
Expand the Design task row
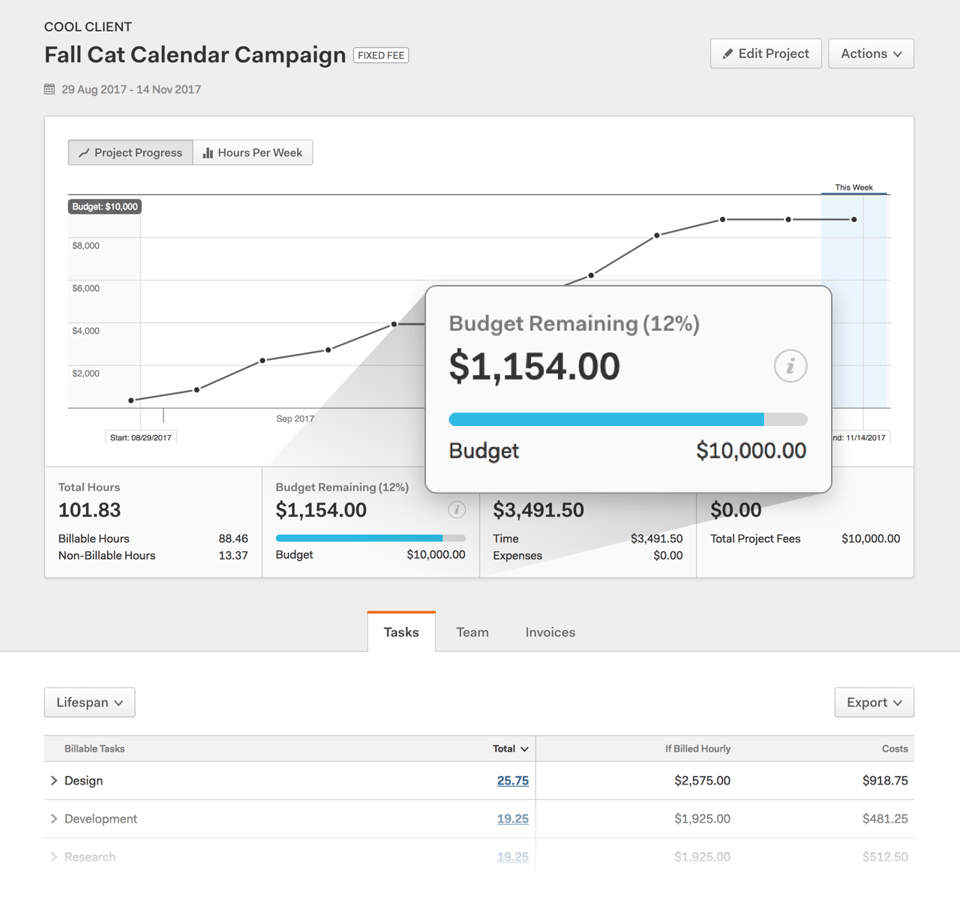pos(54,781)
